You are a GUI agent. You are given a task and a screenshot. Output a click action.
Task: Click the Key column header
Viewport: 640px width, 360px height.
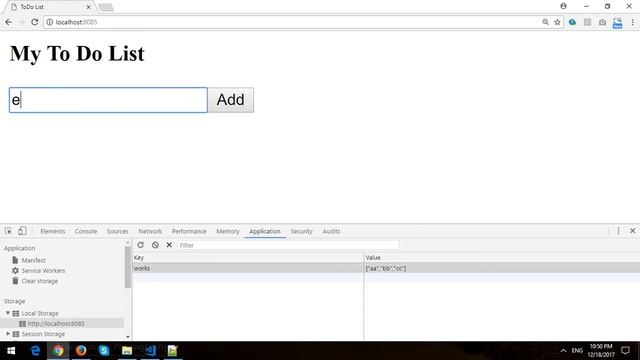pos(248,258)
